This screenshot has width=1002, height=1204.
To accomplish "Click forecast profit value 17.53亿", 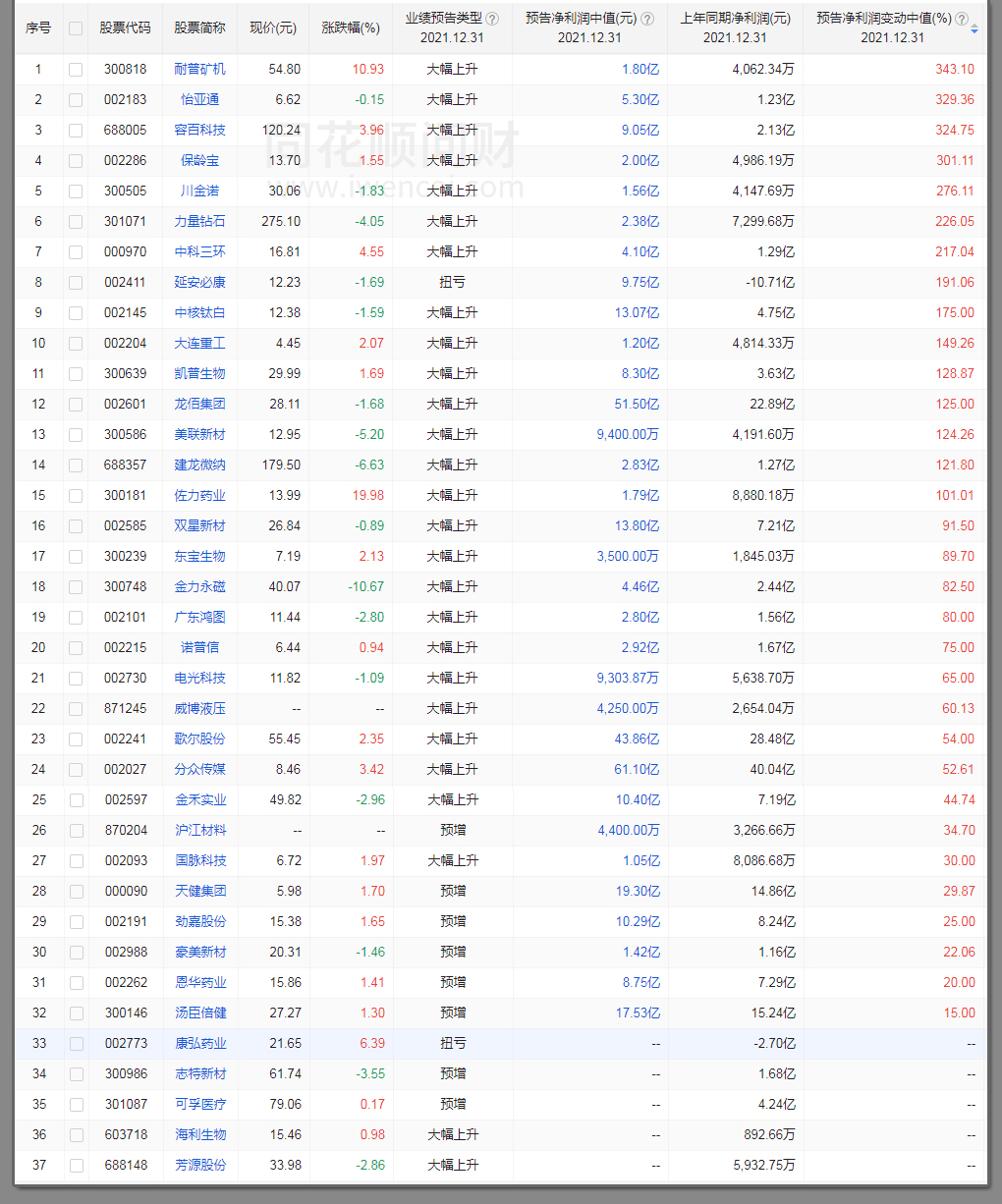I will pos(638,1012).
